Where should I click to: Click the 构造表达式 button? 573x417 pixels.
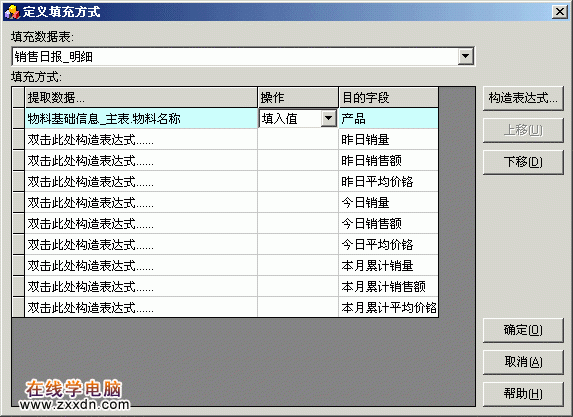pyautogui.click(x=523, y=98)
